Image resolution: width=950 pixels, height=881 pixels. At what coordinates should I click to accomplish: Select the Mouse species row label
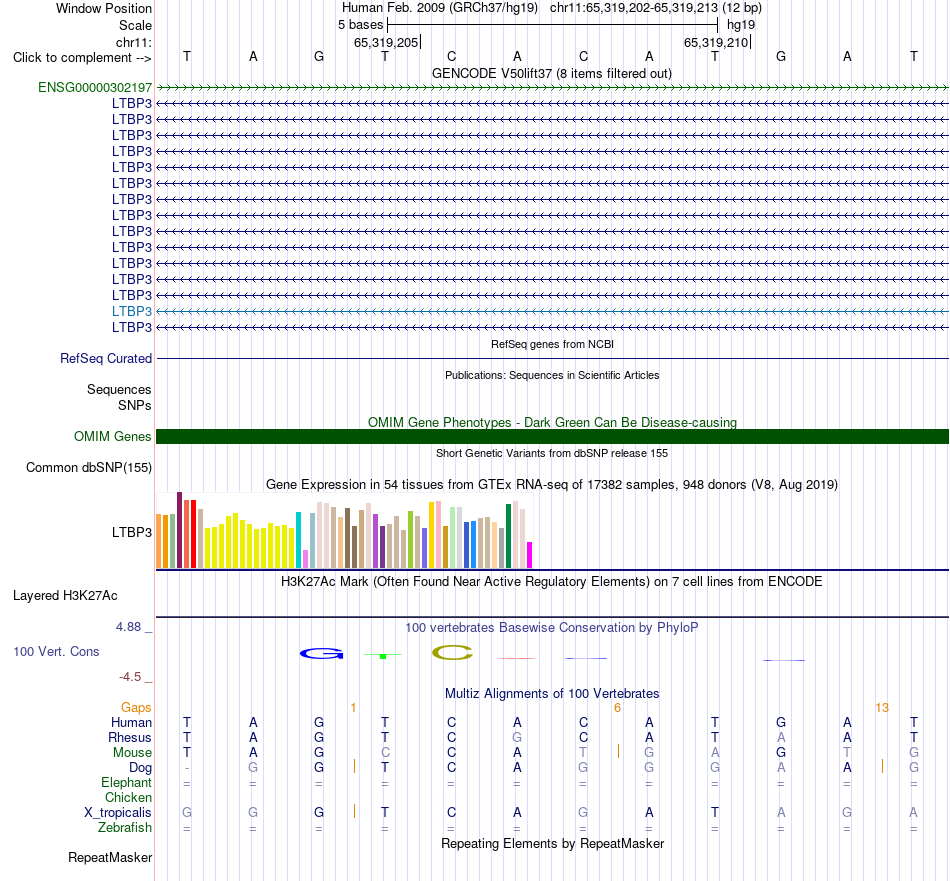tap(132, 753)
